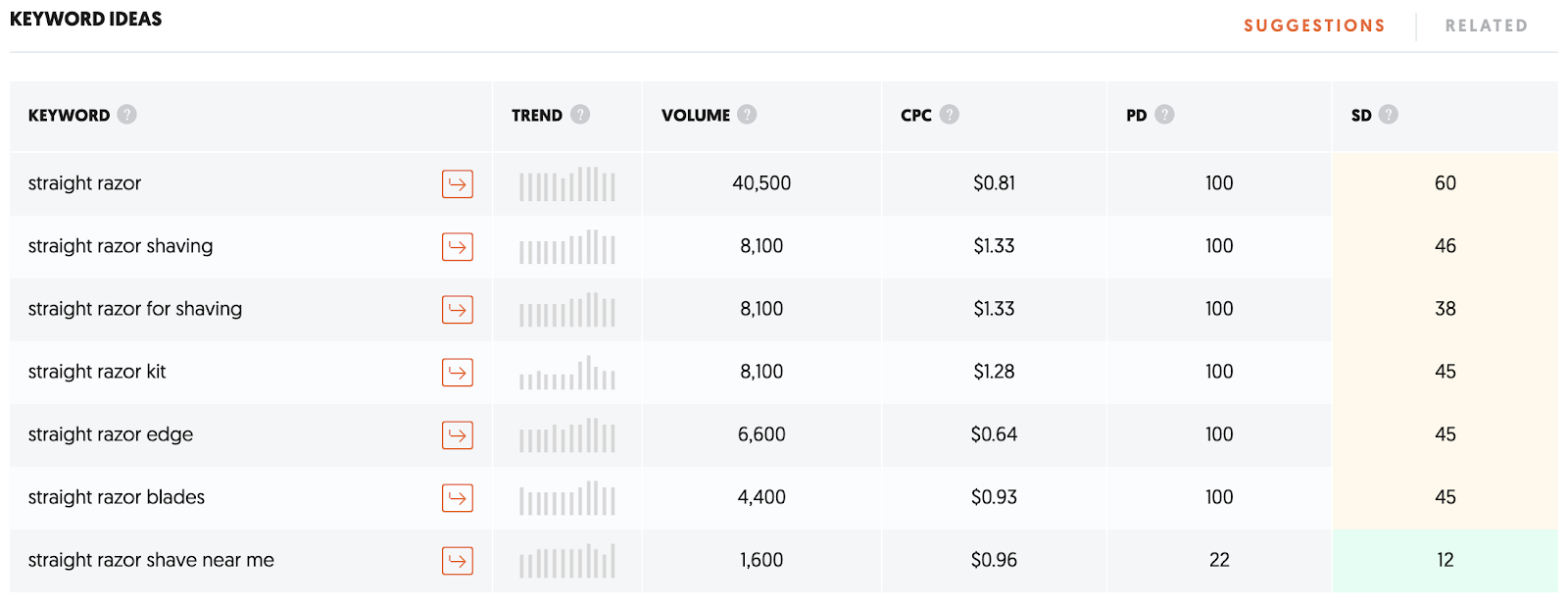The height and width of the screenshot is (608, 1568).
Task: Open arrow icon beside 'straight razor blades'
Action: pyautogui.click(x=458, y=498)
